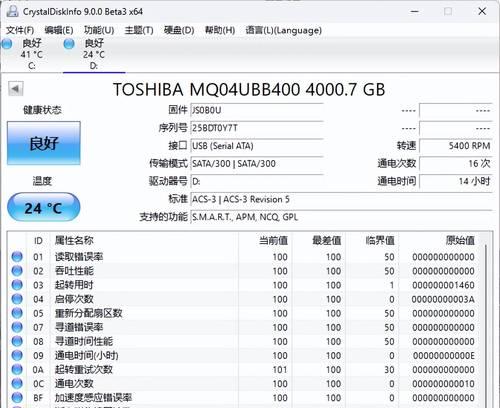Click the status dot for attribute BF
The image size is (500, 408).
click(17, 398)
